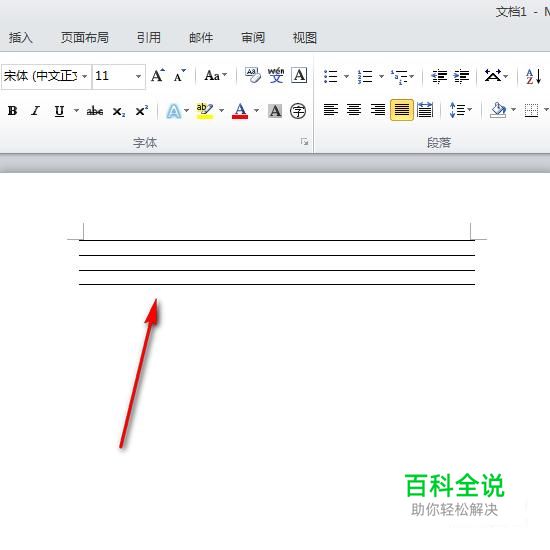Align text left
The width and height of the screenshot is (550, 550).
tap(330, 110)
